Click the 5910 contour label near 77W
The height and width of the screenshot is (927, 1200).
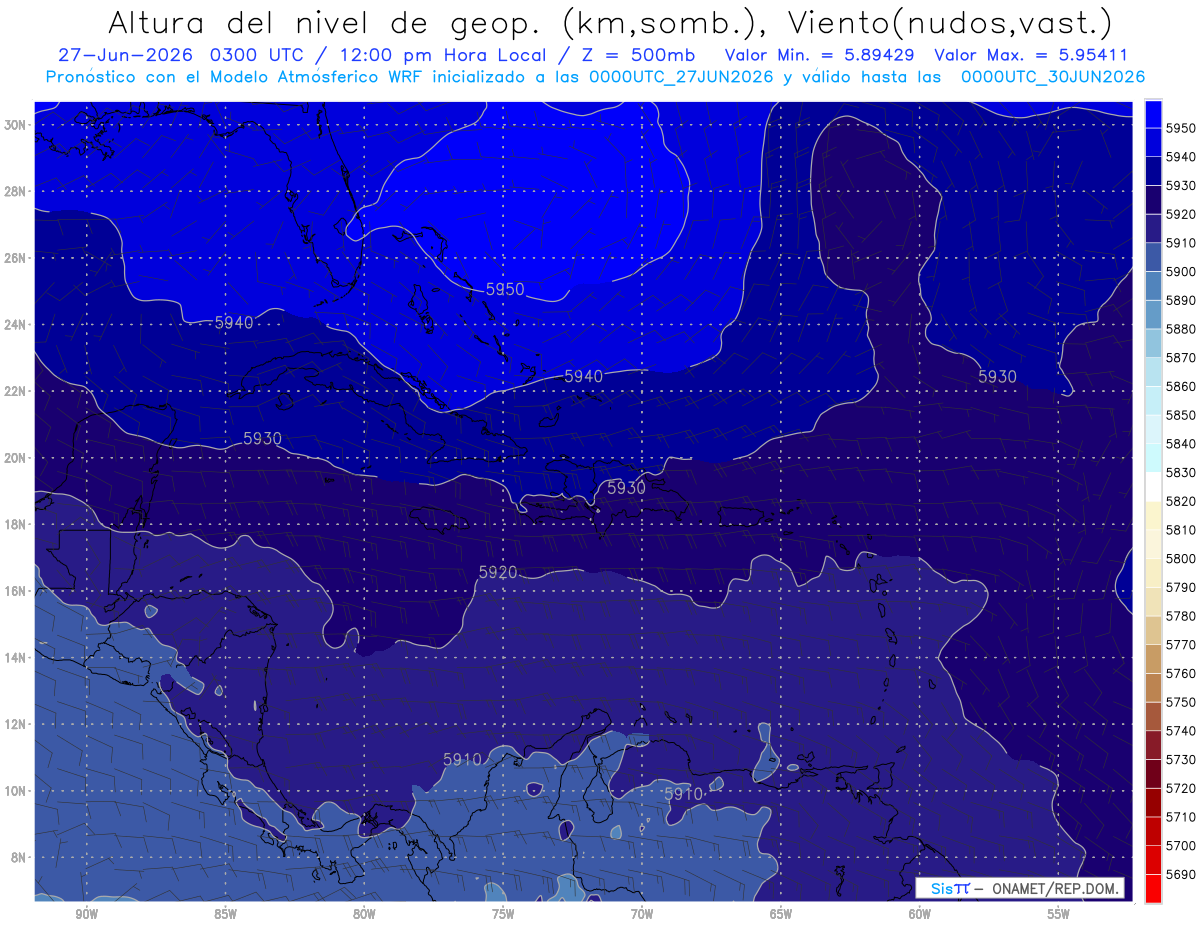coord(462,759)
